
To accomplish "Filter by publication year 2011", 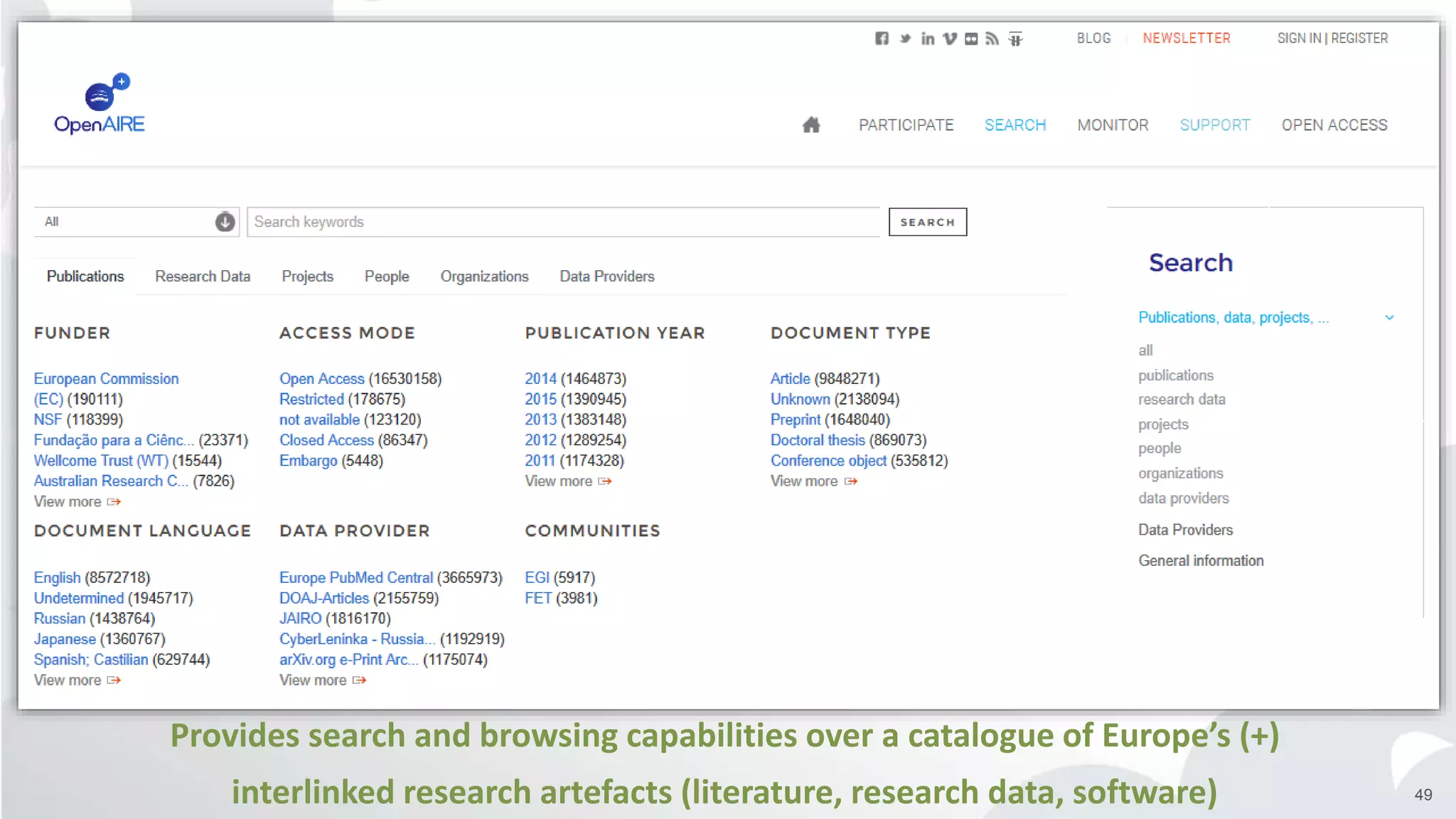I will pyautogui.click(x=540, y=461).
